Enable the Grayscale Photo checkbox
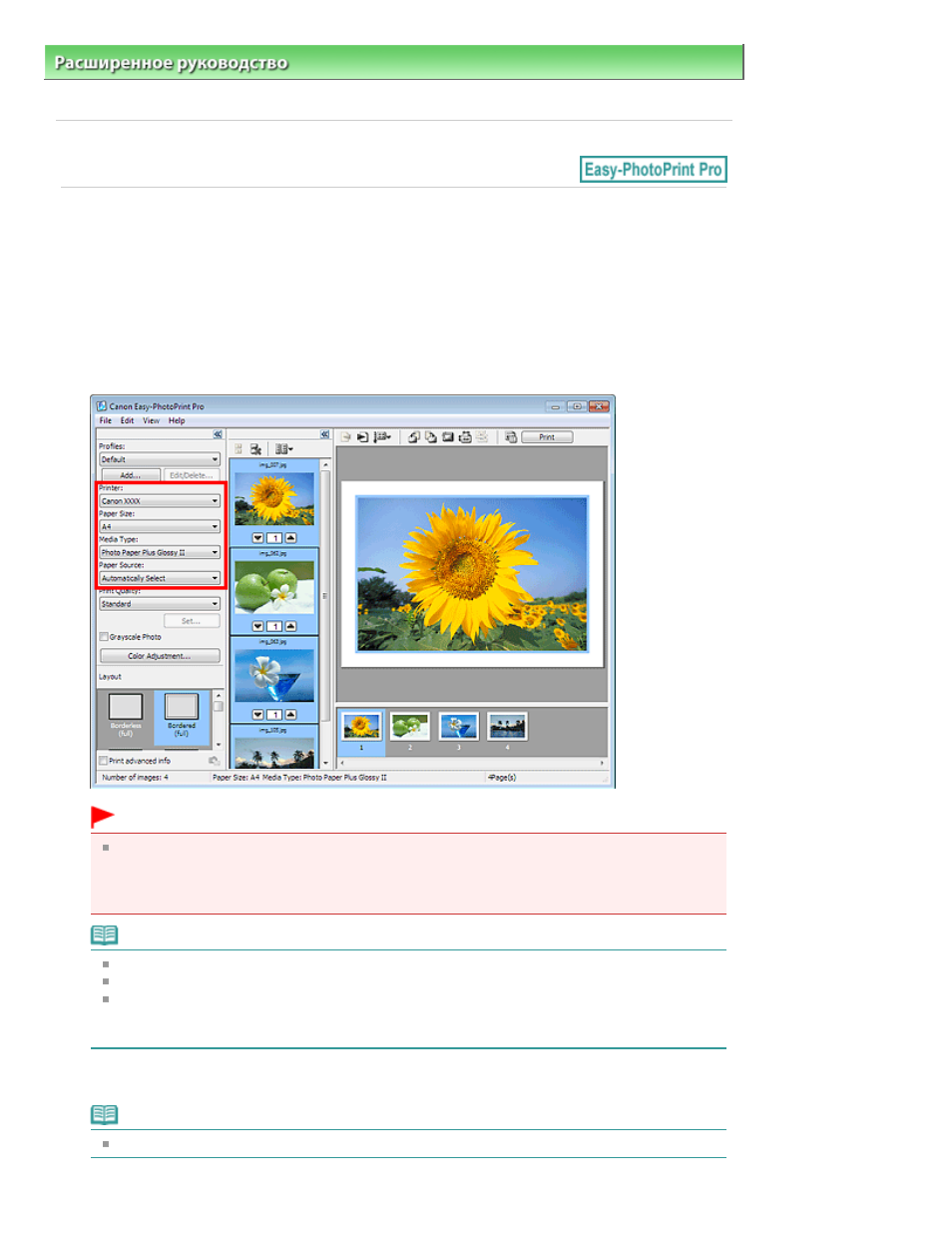 [x=104, y=637]
